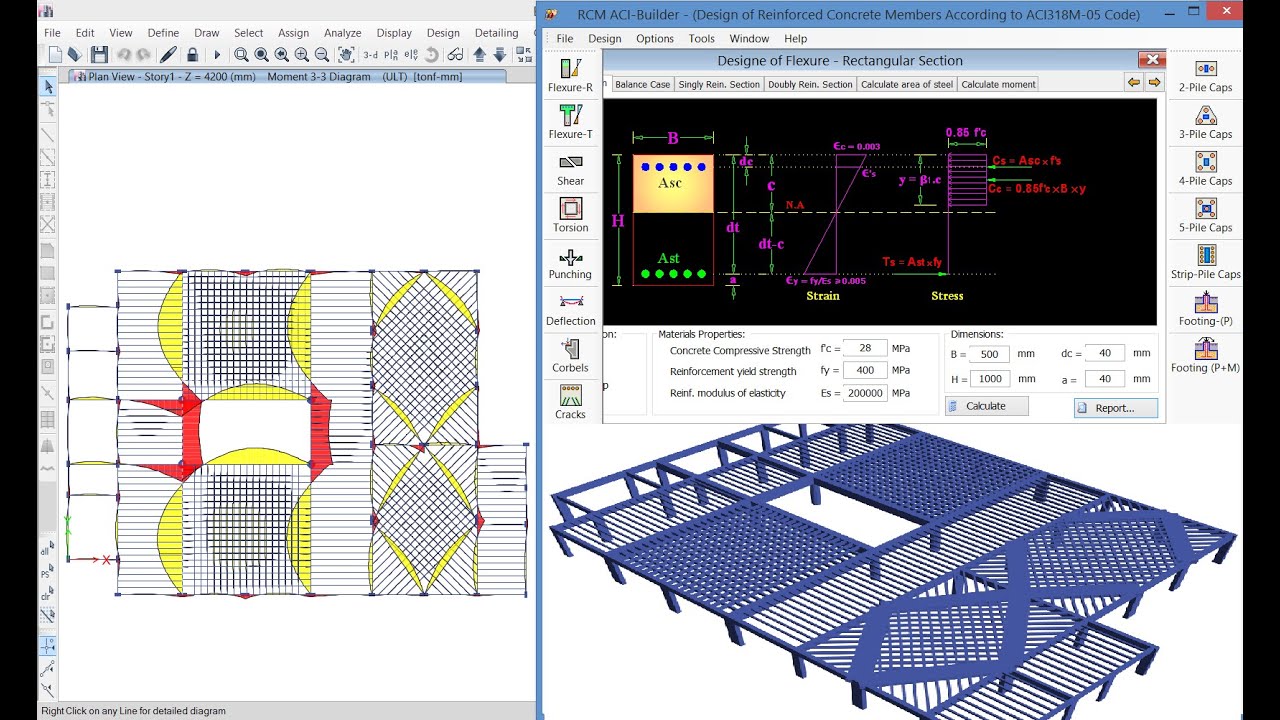This screenshot has width=1280, height=720.
Task: Click the rubber band zoom magnifier
Action: [x=241, y=55]
